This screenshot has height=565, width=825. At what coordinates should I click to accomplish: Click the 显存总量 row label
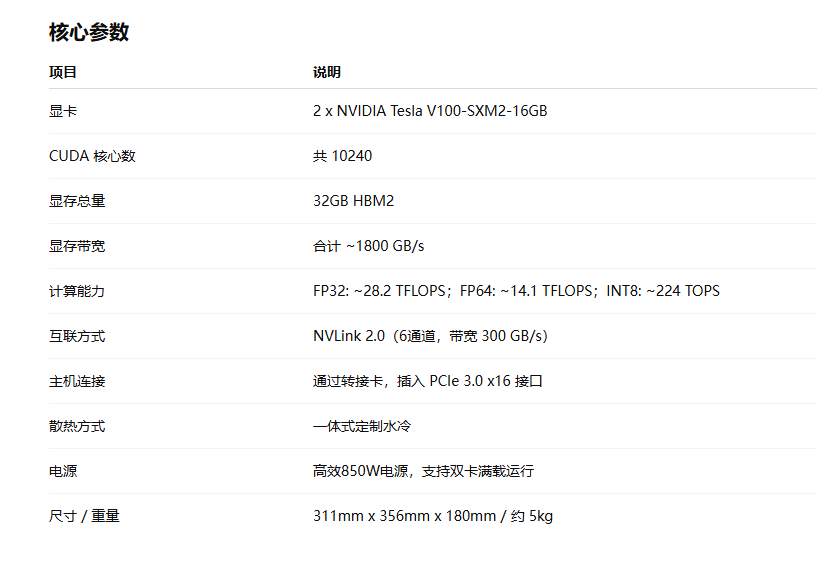tap(77, 201)
